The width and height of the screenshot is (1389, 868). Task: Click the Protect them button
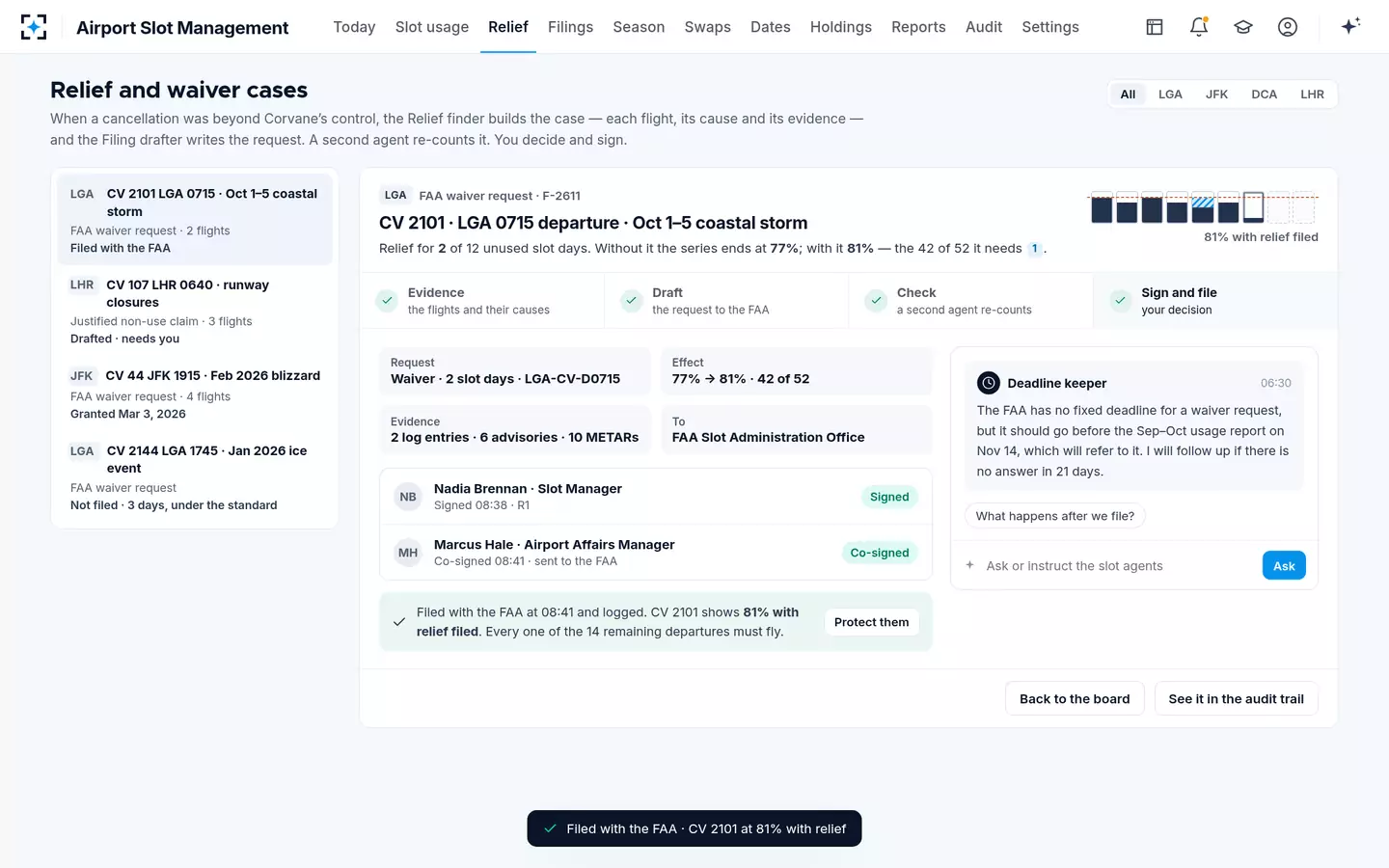(871, 622)
